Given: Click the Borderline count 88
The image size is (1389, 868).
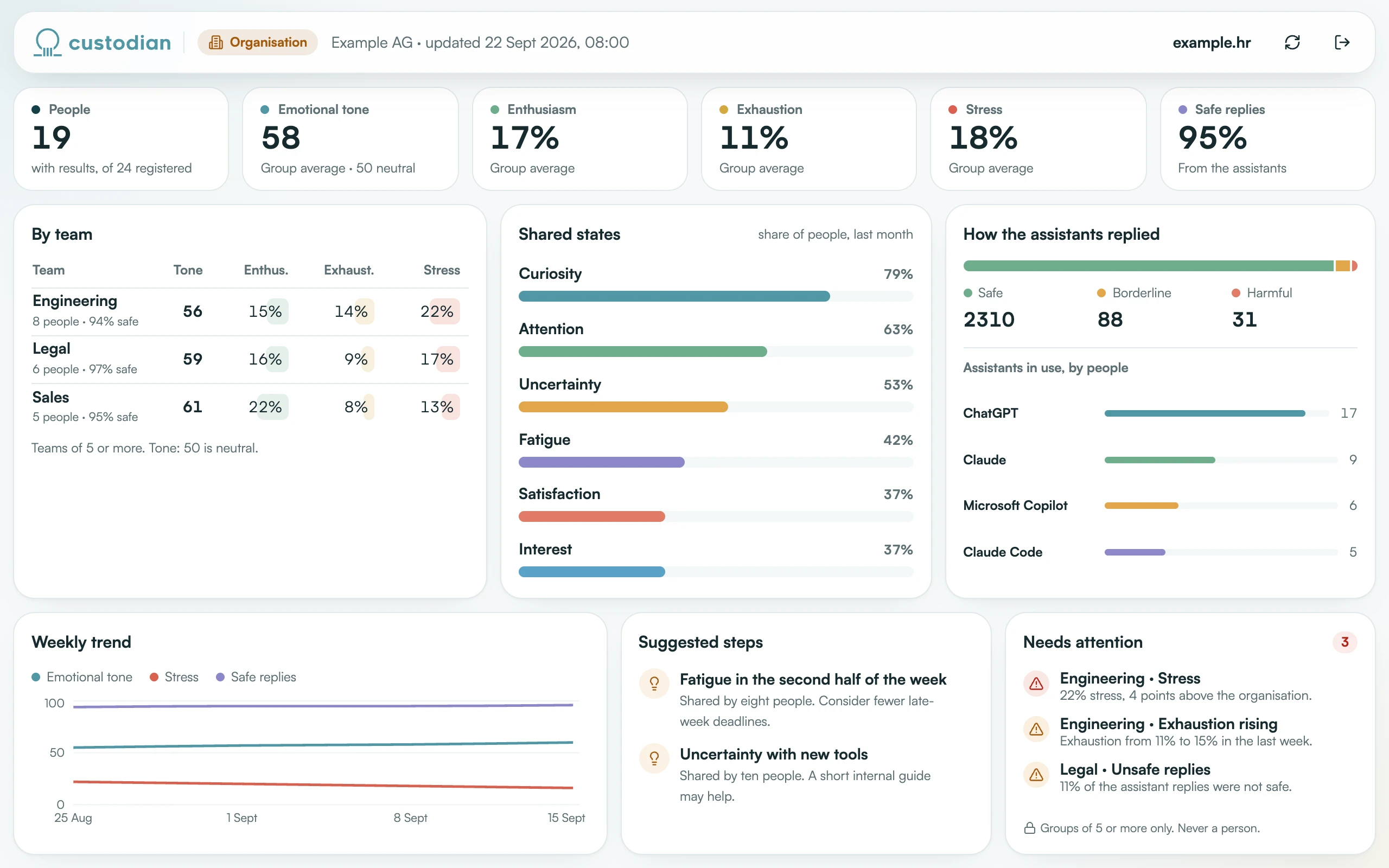Looking at the screenshot, I should 1110,319.
